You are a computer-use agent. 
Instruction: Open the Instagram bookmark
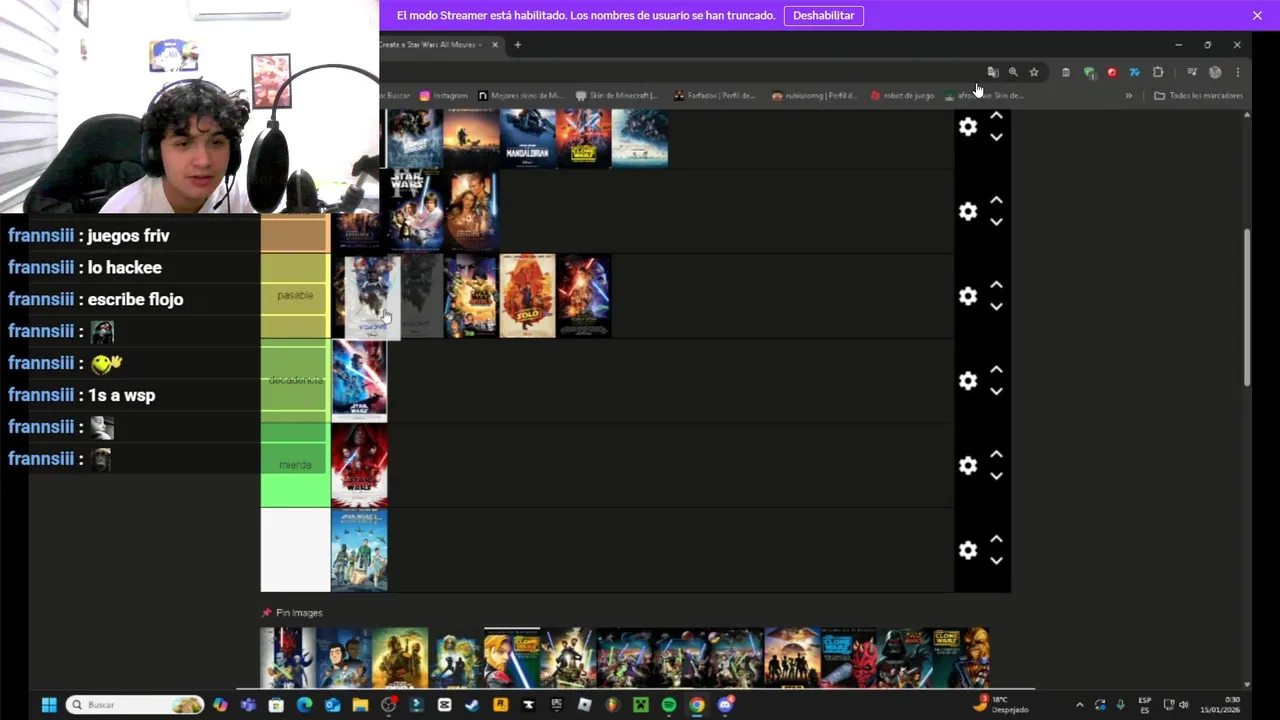pos(444,96)
